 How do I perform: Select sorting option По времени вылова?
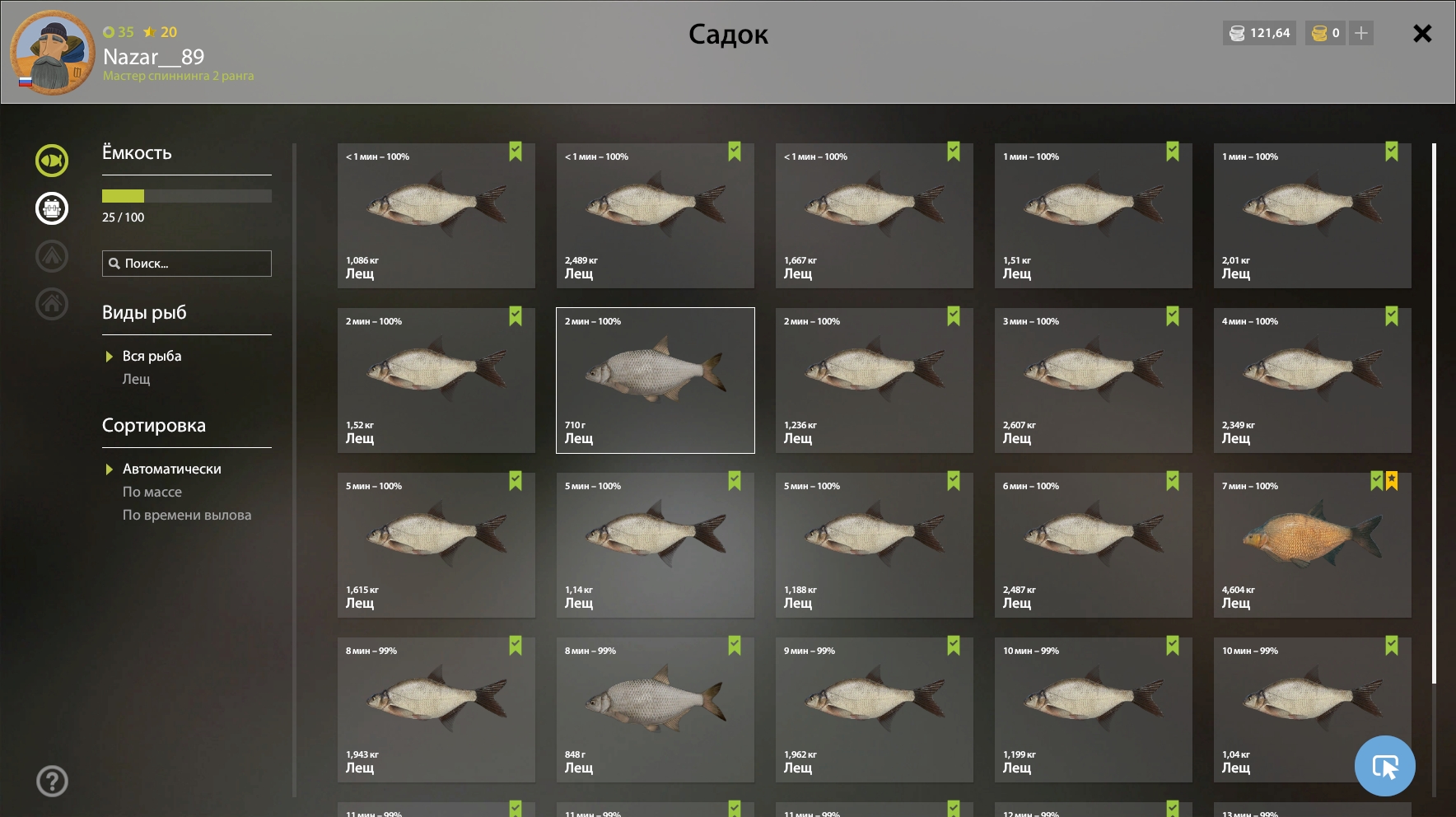[x=187, y=515]
